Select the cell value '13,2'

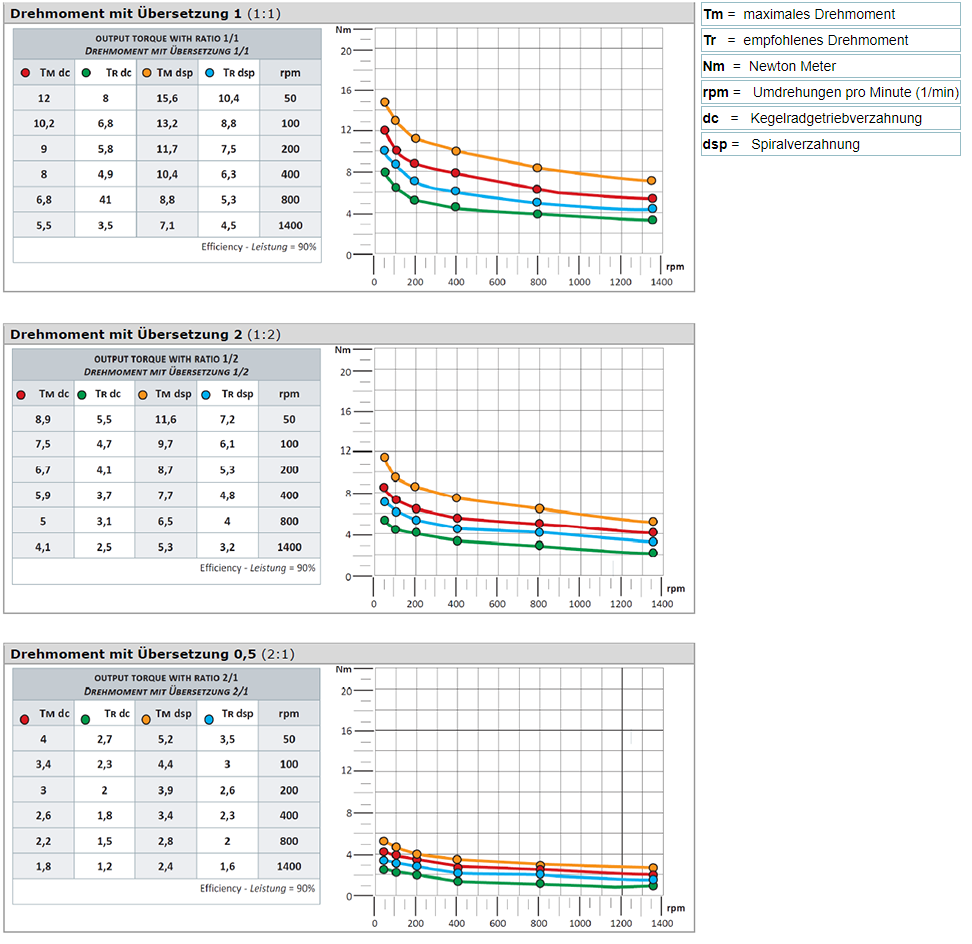point(167,124)
